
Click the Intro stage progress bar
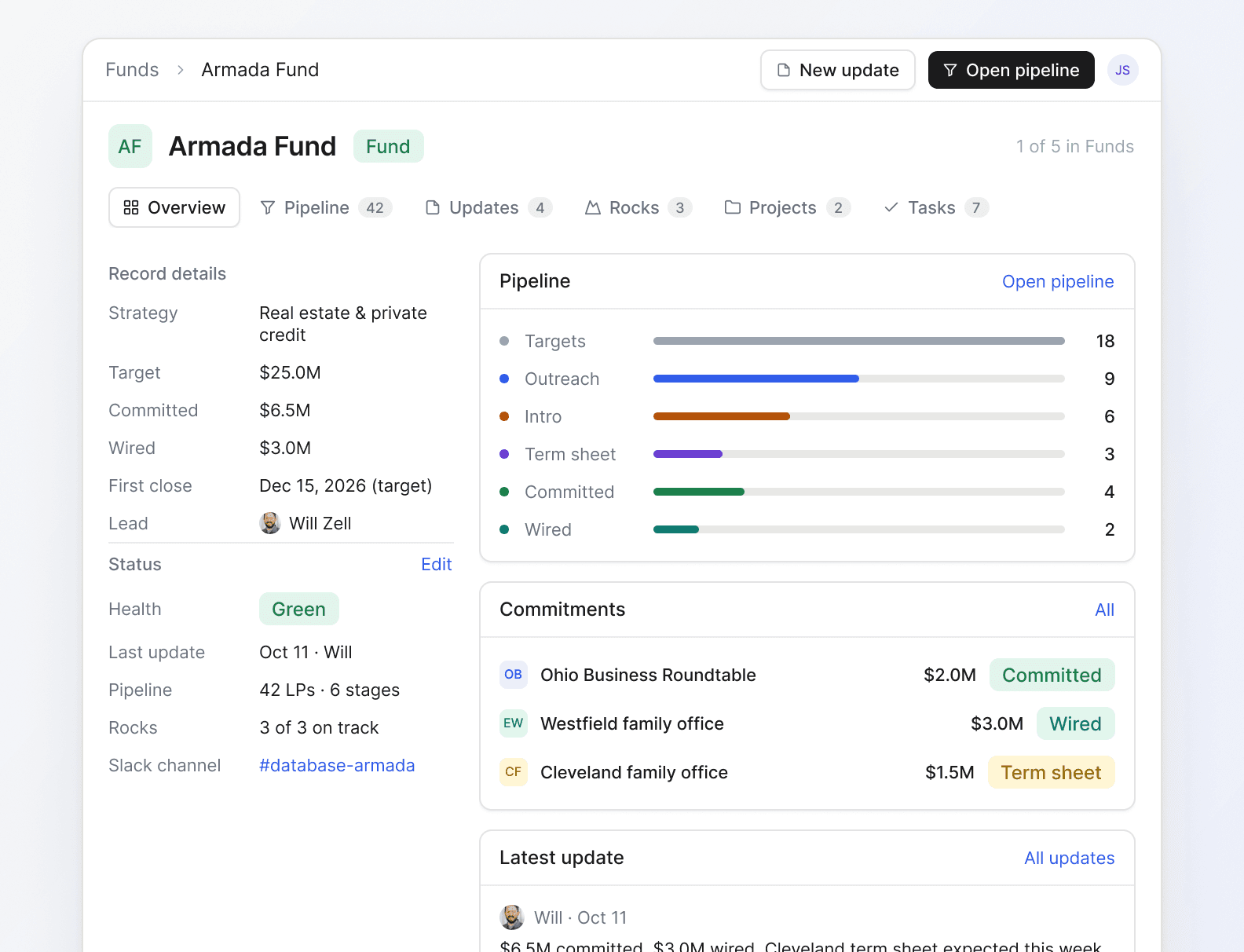pyautogui.click(x=859, y=416)
